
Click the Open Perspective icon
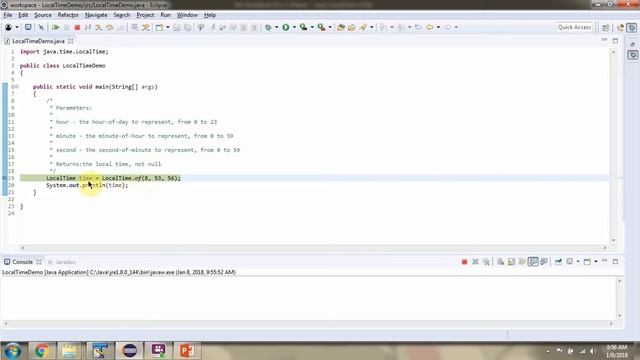(x=606, y=27)
